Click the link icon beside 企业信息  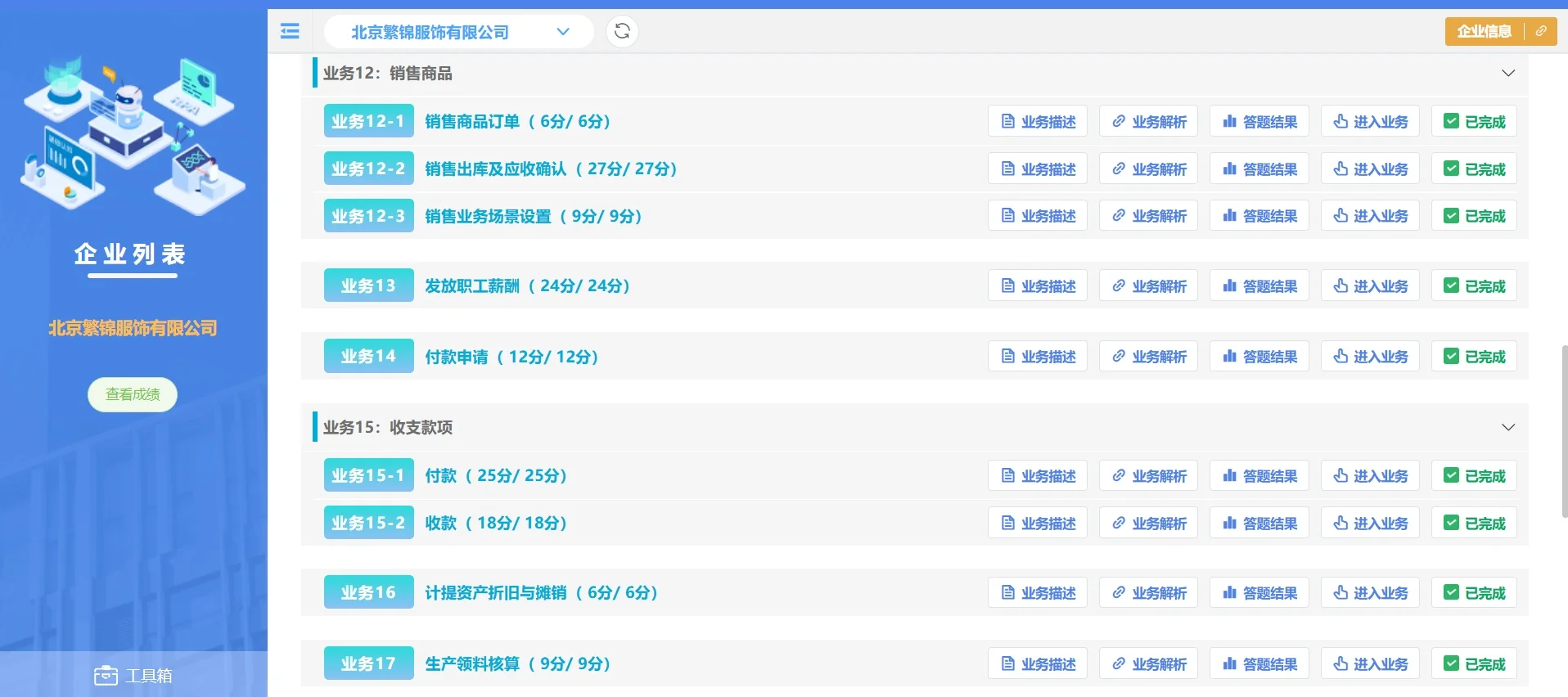1541,31
